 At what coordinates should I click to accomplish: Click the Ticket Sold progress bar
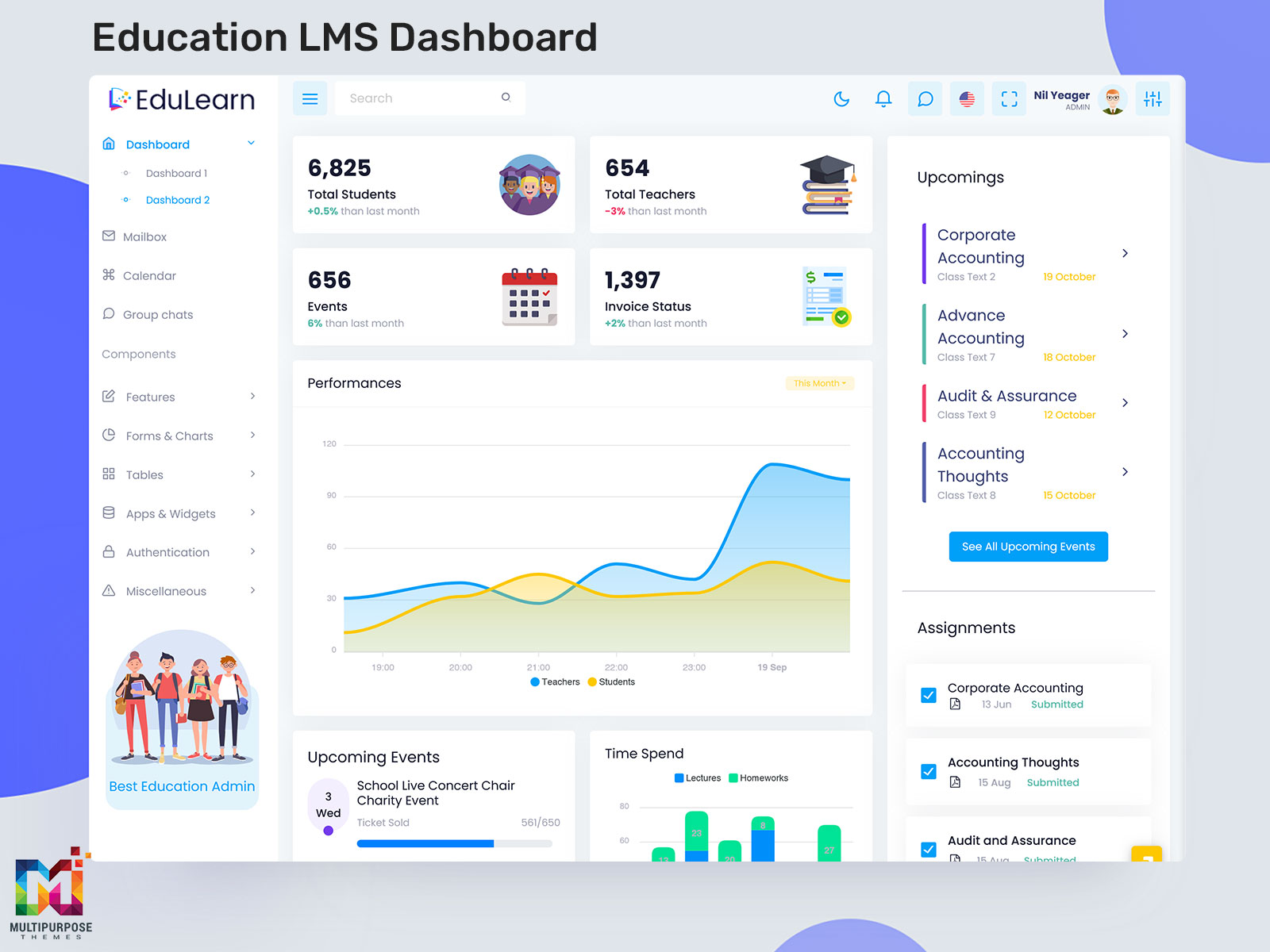tap(454, 843)
